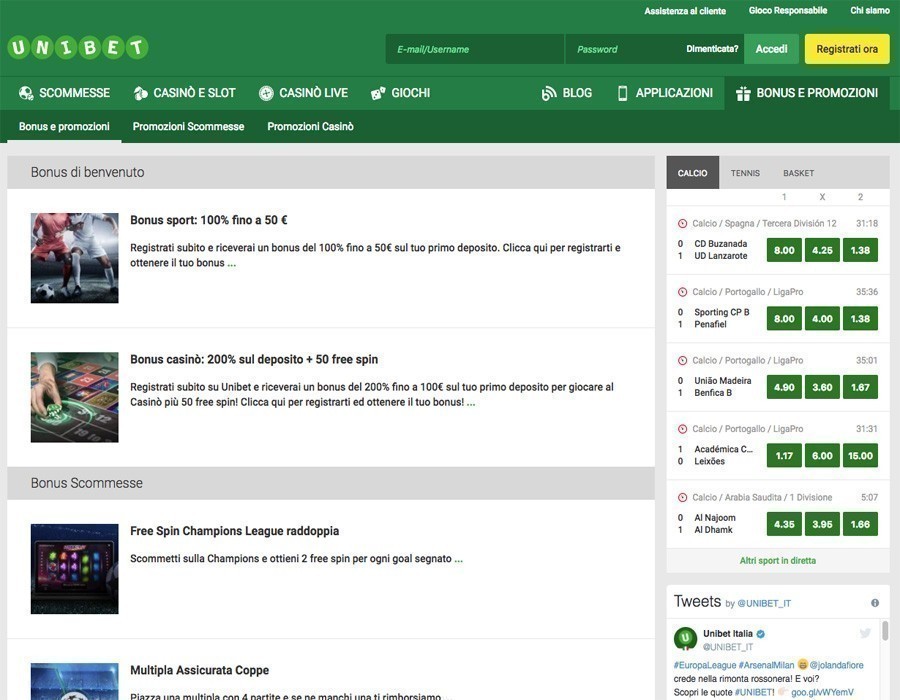
Task: Click the Accedi login button
Action: 771,49
